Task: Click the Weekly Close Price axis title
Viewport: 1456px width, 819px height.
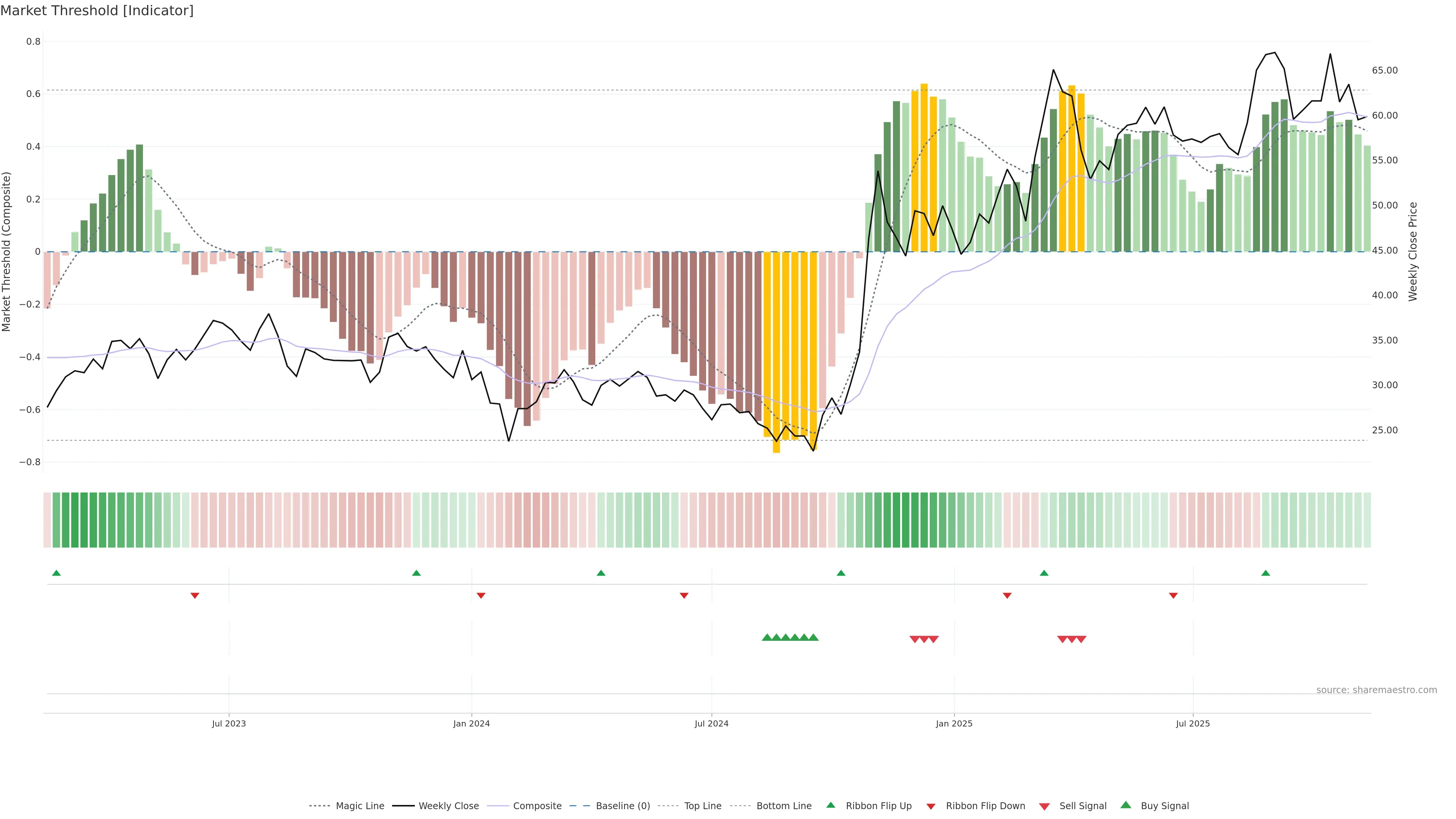Action: pyautogui.click(x=1412, y=251)
